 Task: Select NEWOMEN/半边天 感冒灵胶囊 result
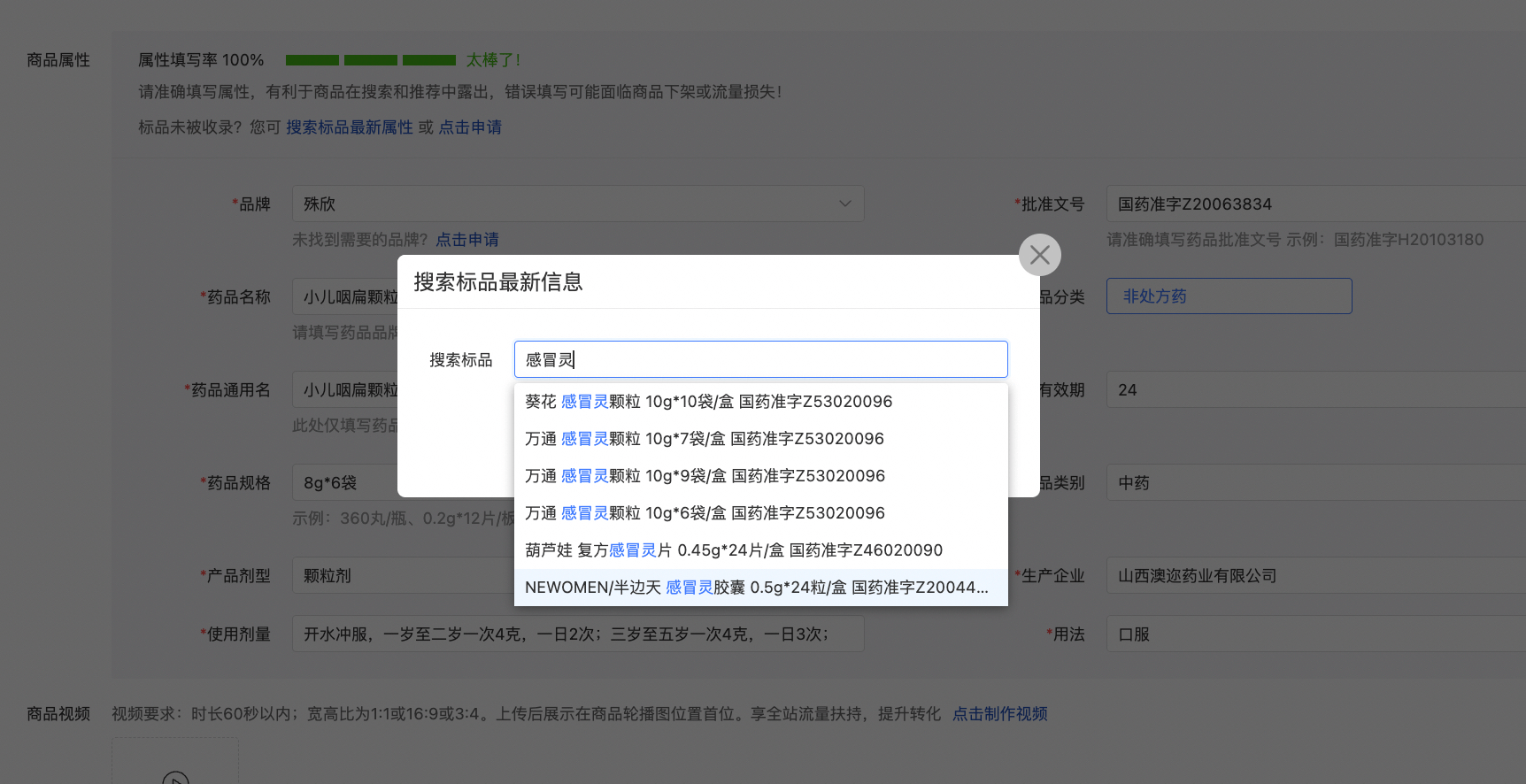pos(760,588)
